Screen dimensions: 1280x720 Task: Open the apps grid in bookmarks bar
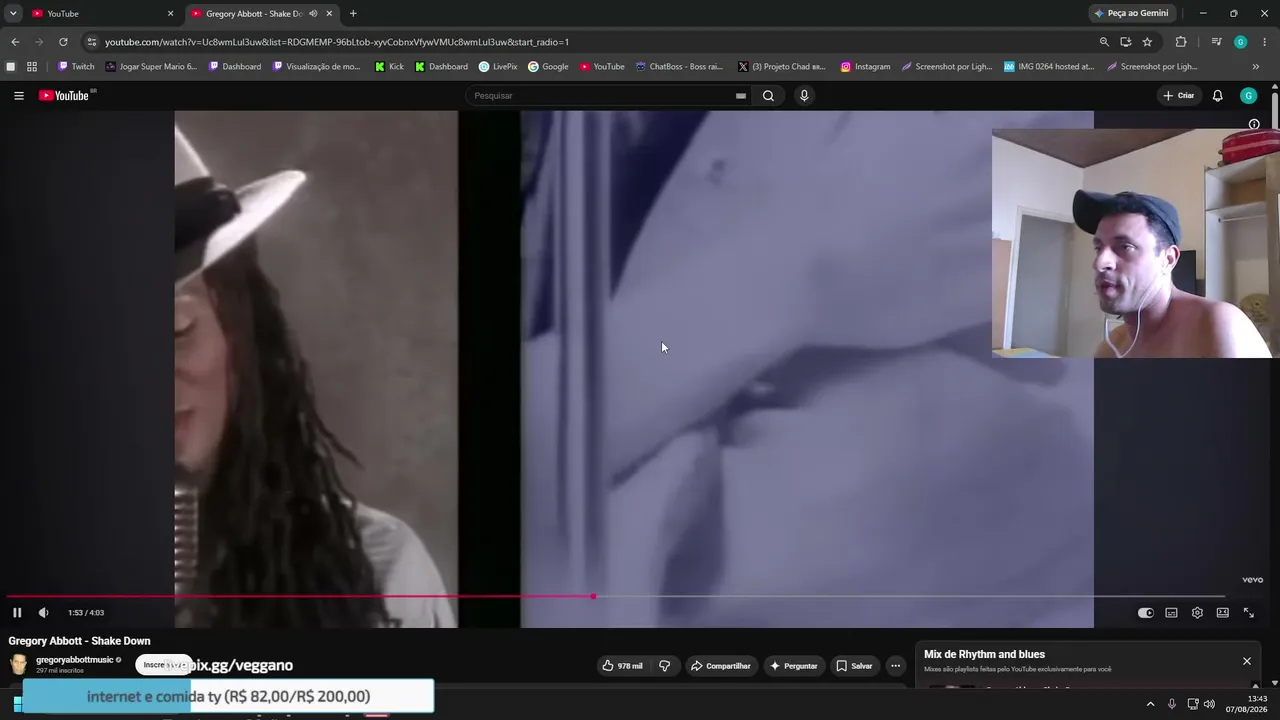pyautogui.click(x=32, y=67)
